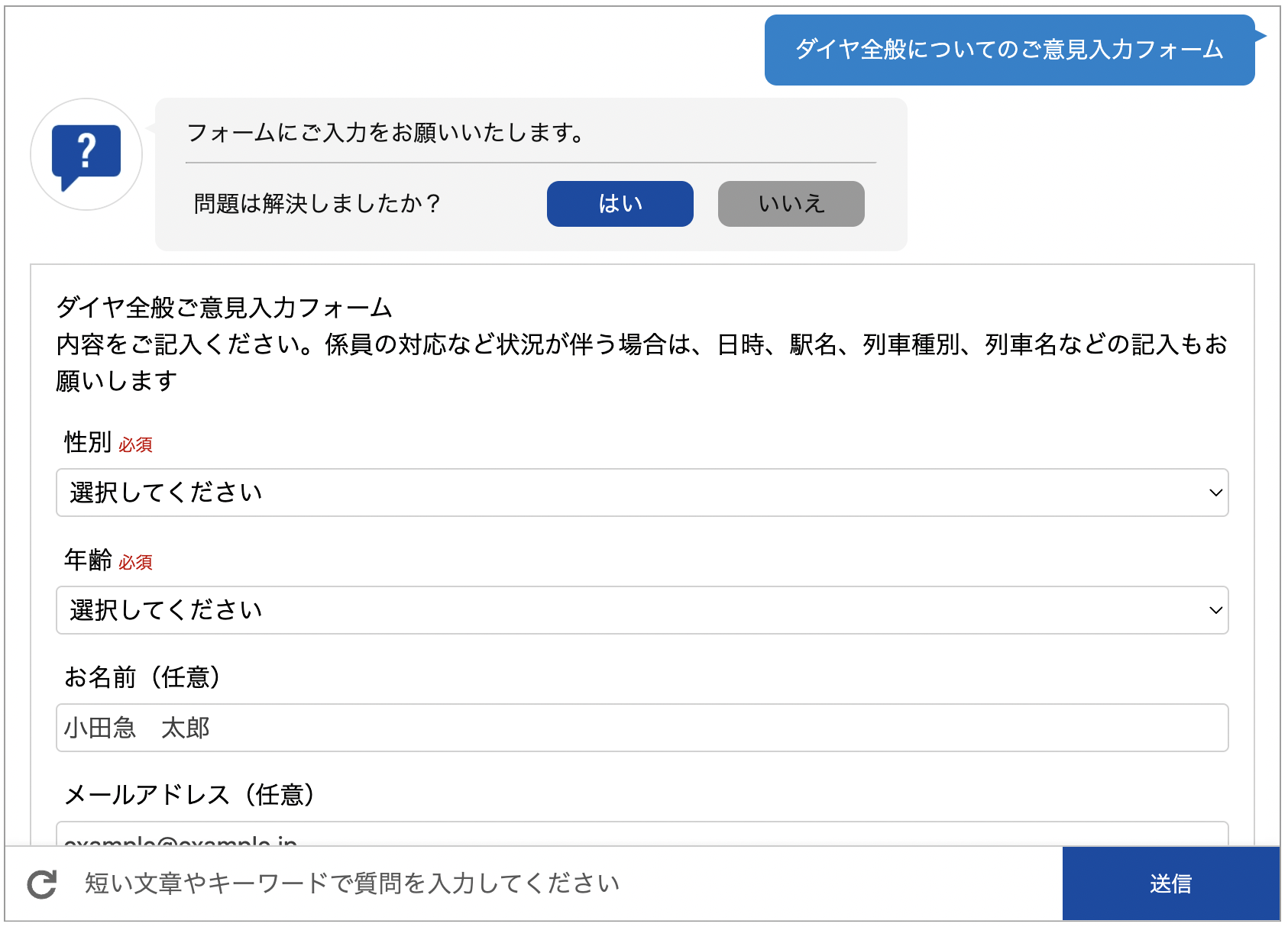This screenshot has height=927, width=1288.
Task: Click the question mark chatbot avatar icon
Action: pos(86,155)
